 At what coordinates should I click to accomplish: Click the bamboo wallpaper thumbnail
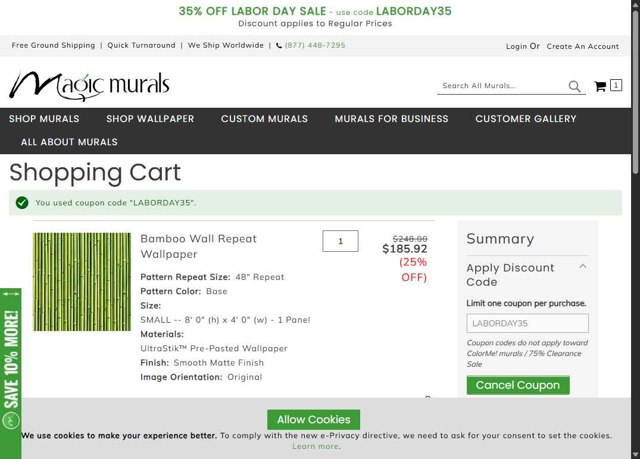[82, 282]
